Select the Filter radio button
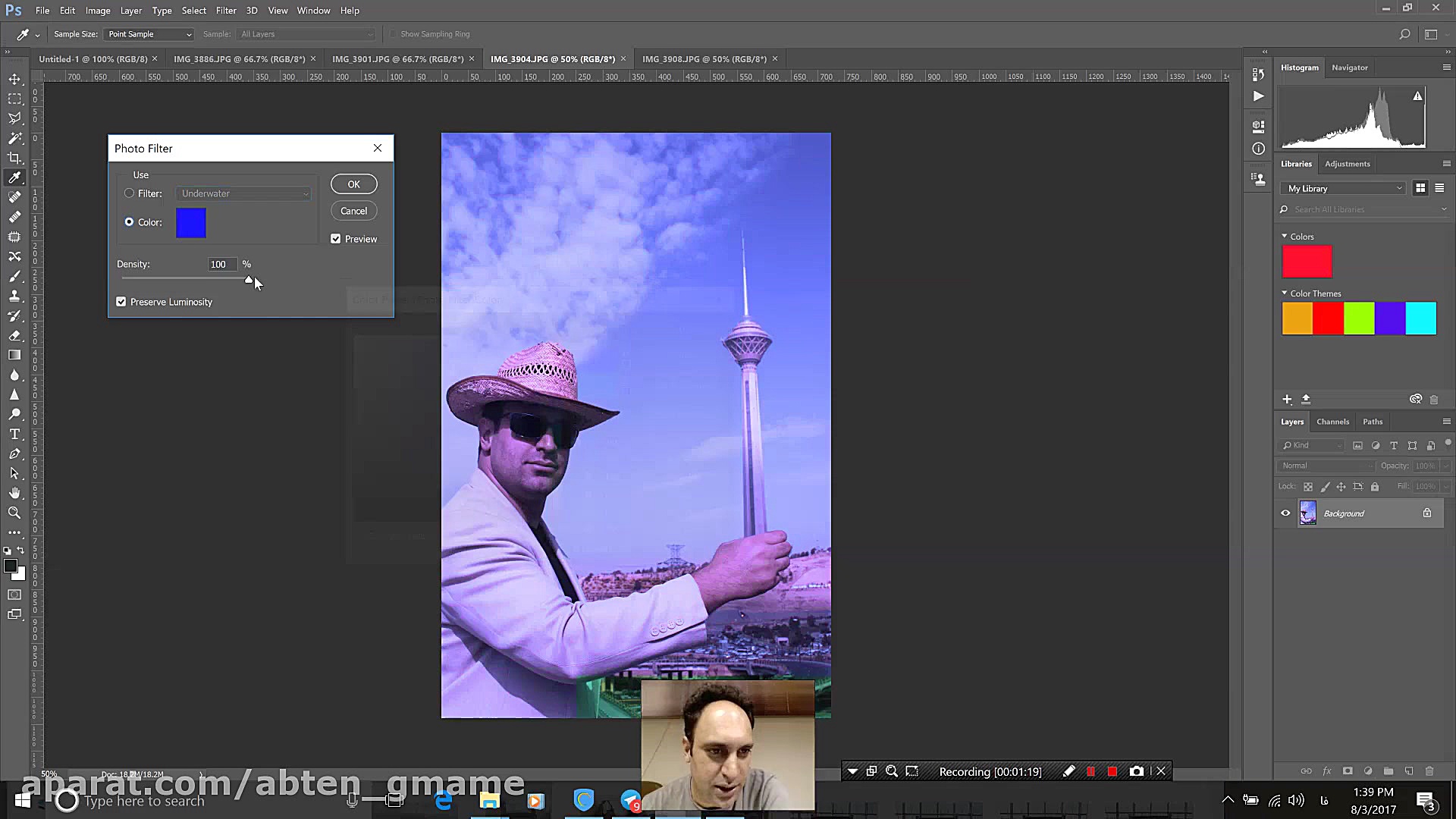 point(130,193)
